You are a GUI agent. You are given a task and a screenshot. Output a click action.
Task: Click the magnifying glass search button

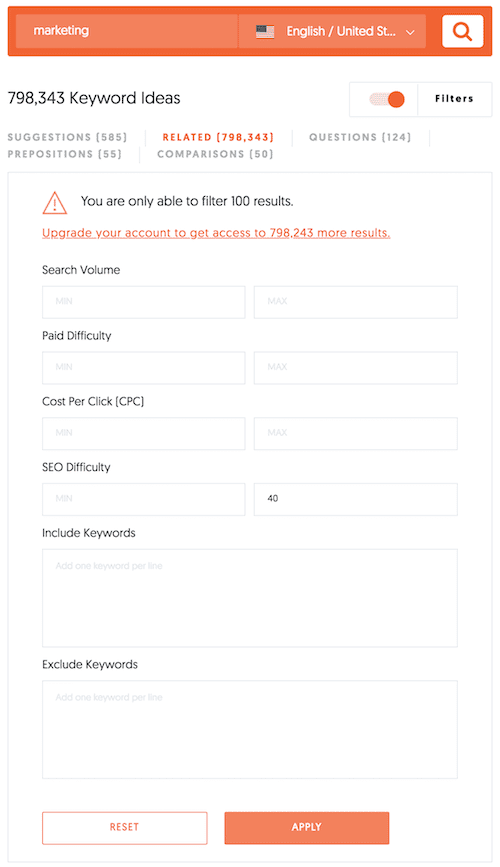[462, 31]
